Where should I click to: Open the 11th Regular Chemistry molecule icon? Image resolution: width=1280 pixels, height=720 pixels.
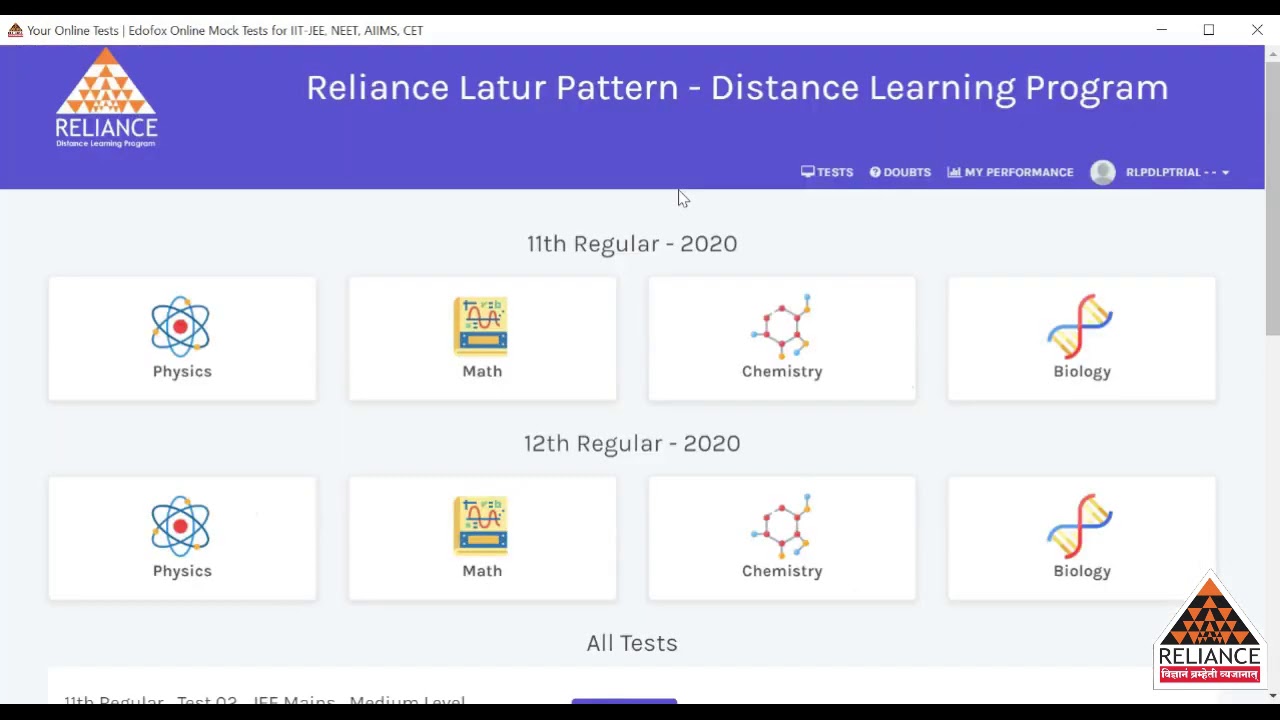click(781, 326)
